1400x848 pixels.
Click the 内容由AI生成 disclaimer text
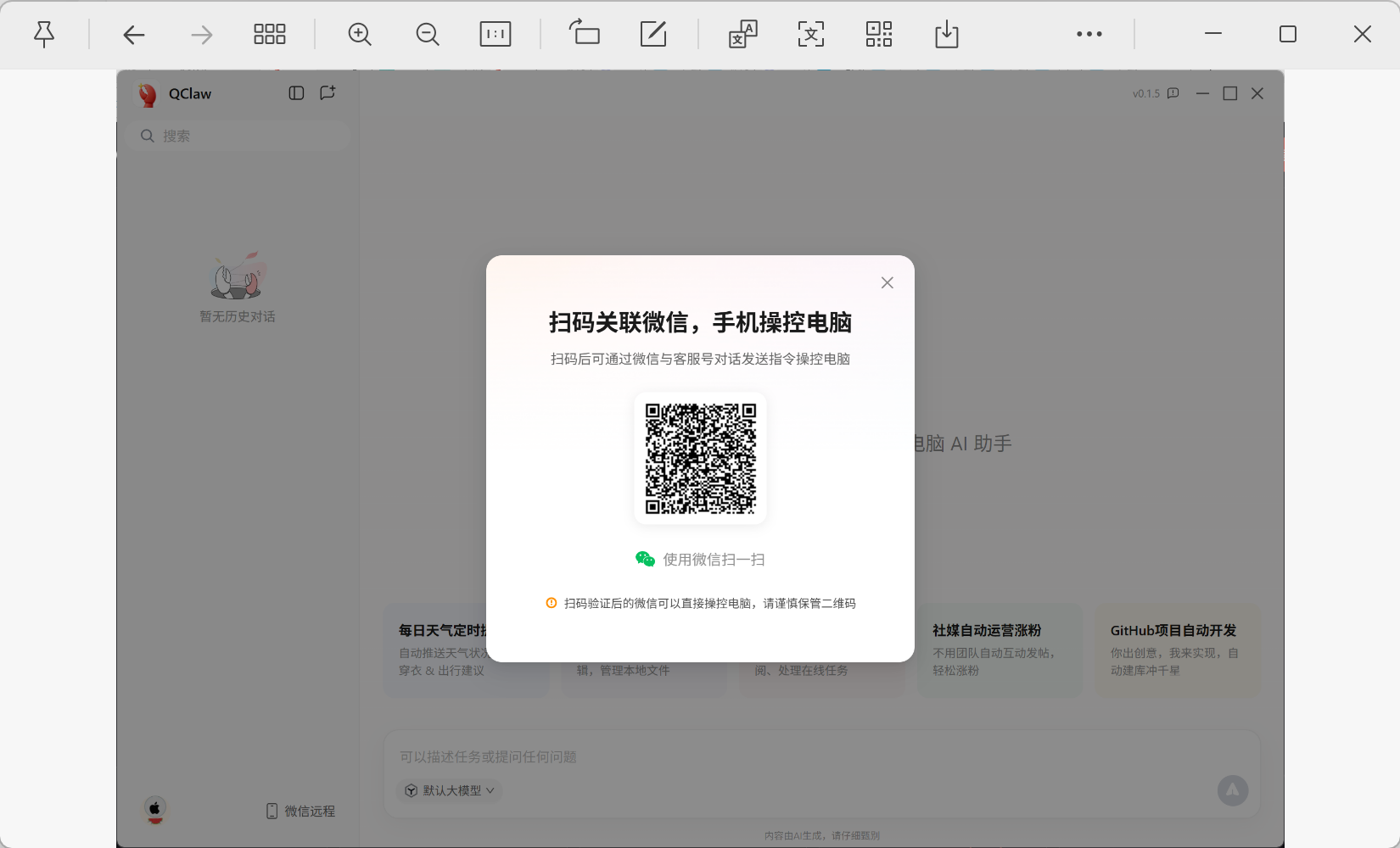[822, 835]
